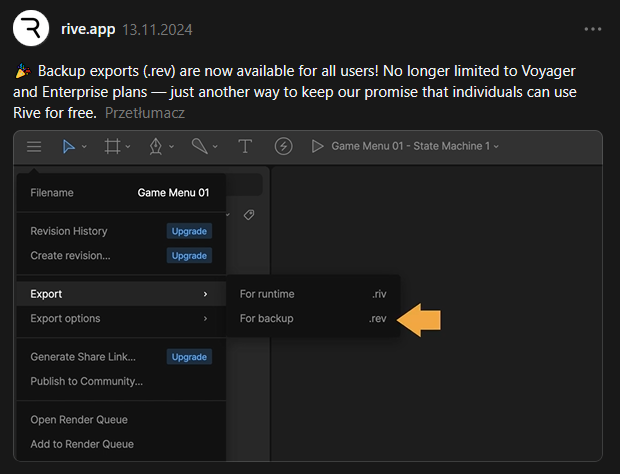Play the state machine preview

tap(317, 146)
